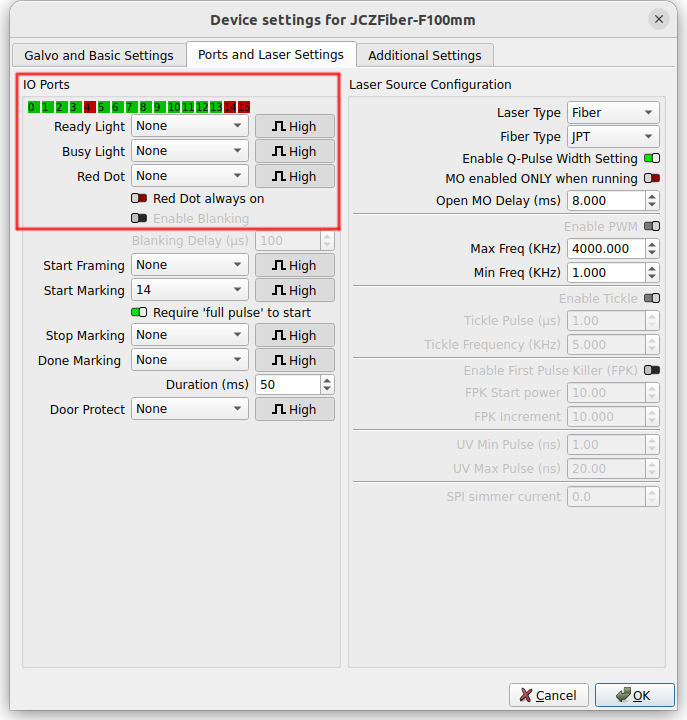Increase Duration (ms) with stepper arrow
Viewport: 687px width, 720px height.
tap(327, 380)
